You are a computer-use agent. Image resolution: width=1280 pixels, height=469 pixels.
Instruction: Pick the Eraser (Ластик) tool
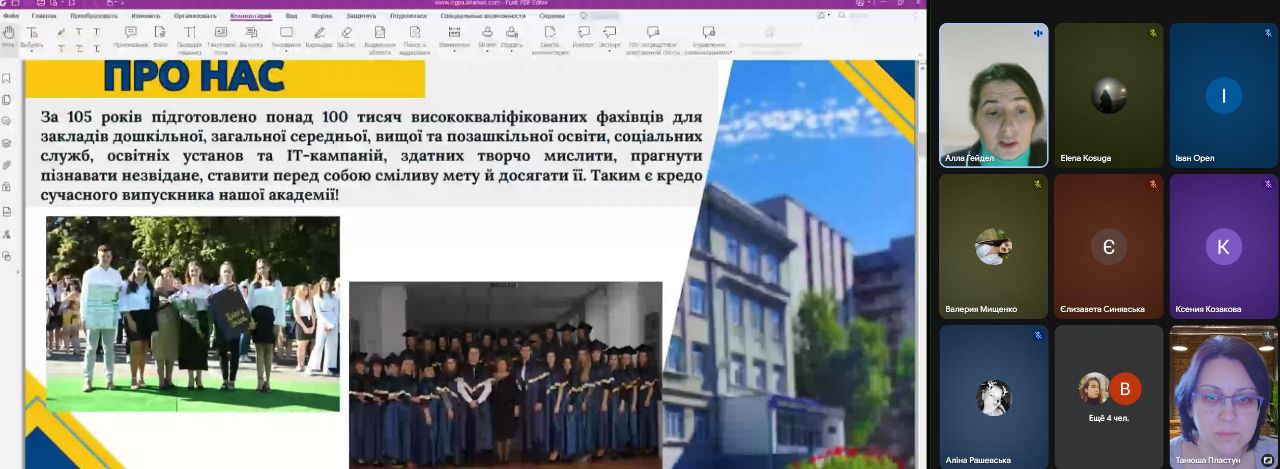pyautogui.click(x=346, y=37)
